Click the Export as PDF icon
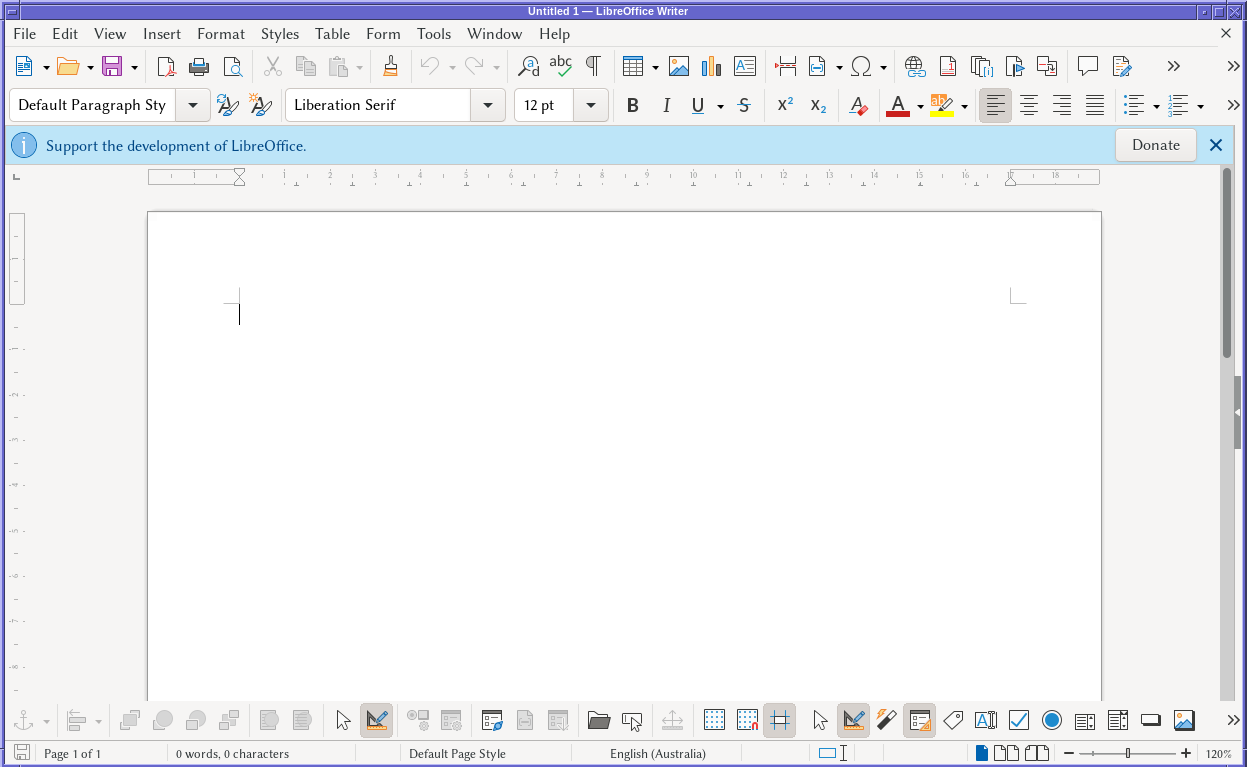The image size is (1247, 767). tap(167, 67)
